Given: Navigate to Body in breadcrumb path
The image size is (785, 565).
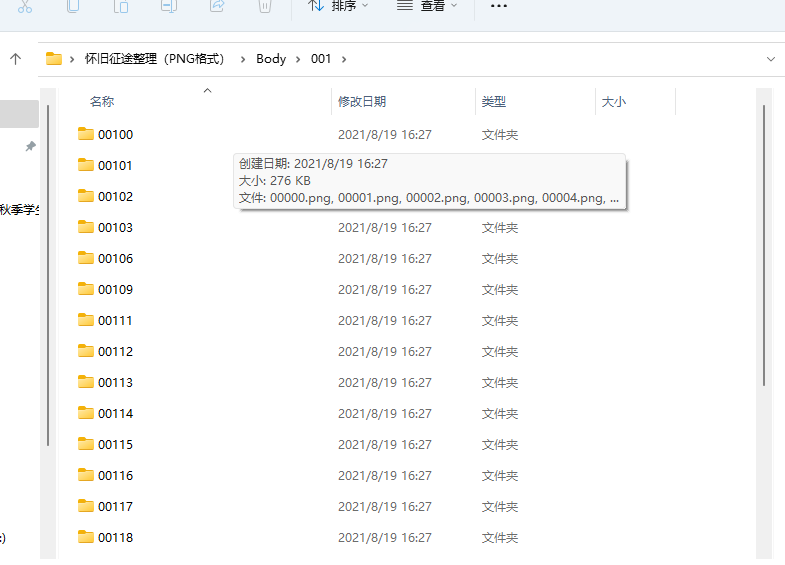Looking at the screenshot, I should [x=271, y=59].
